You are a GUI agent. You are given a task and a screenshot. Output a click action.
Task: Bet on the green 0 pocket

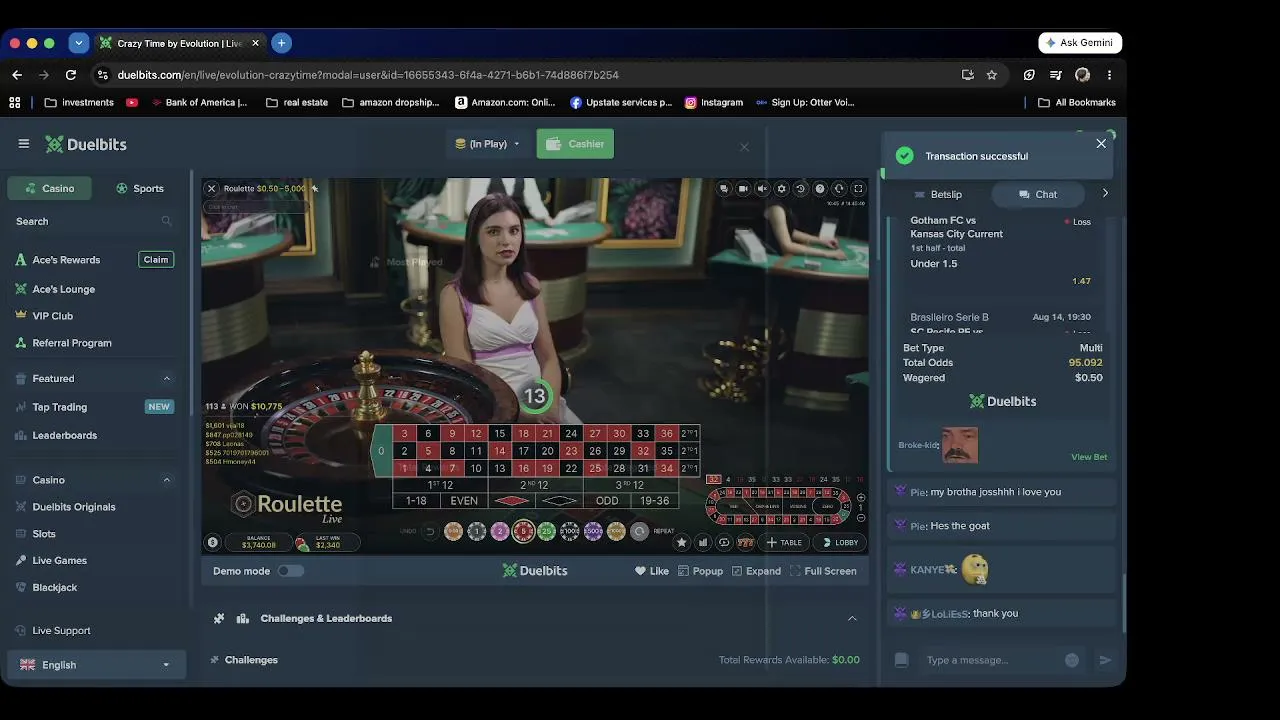[x=381, y=451]
